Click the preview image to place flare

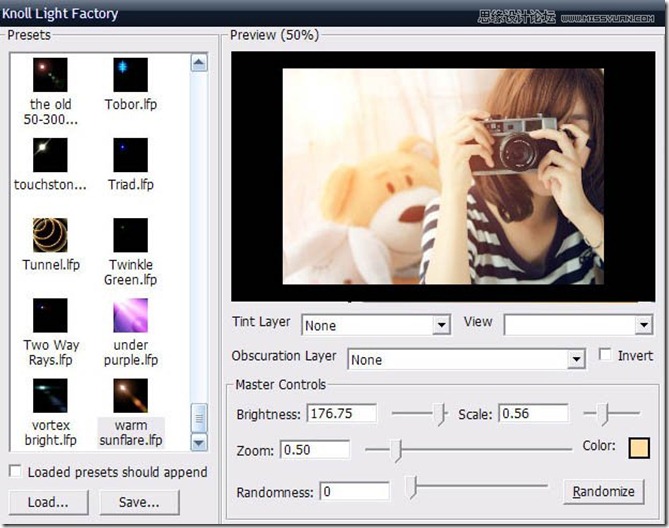(443, 176)
